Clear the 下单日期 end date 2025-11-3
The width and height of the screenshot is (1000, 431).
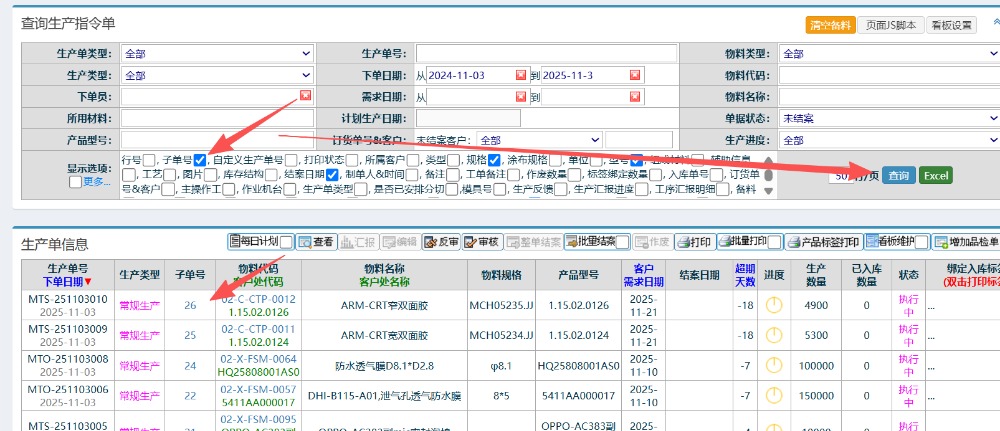[633, 75]
